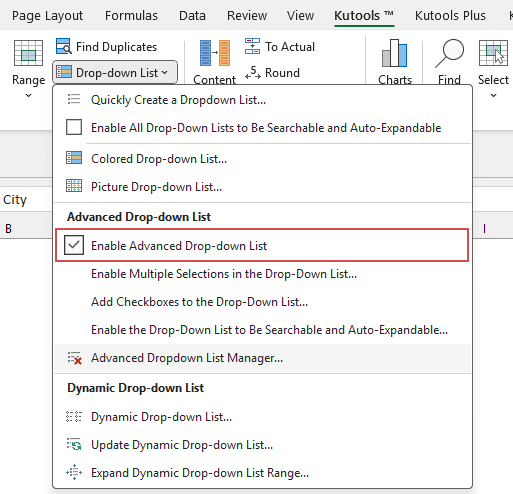Expand the chevron under Select
Viewport: 513px width, 494px height.
[x=493, y=96]
